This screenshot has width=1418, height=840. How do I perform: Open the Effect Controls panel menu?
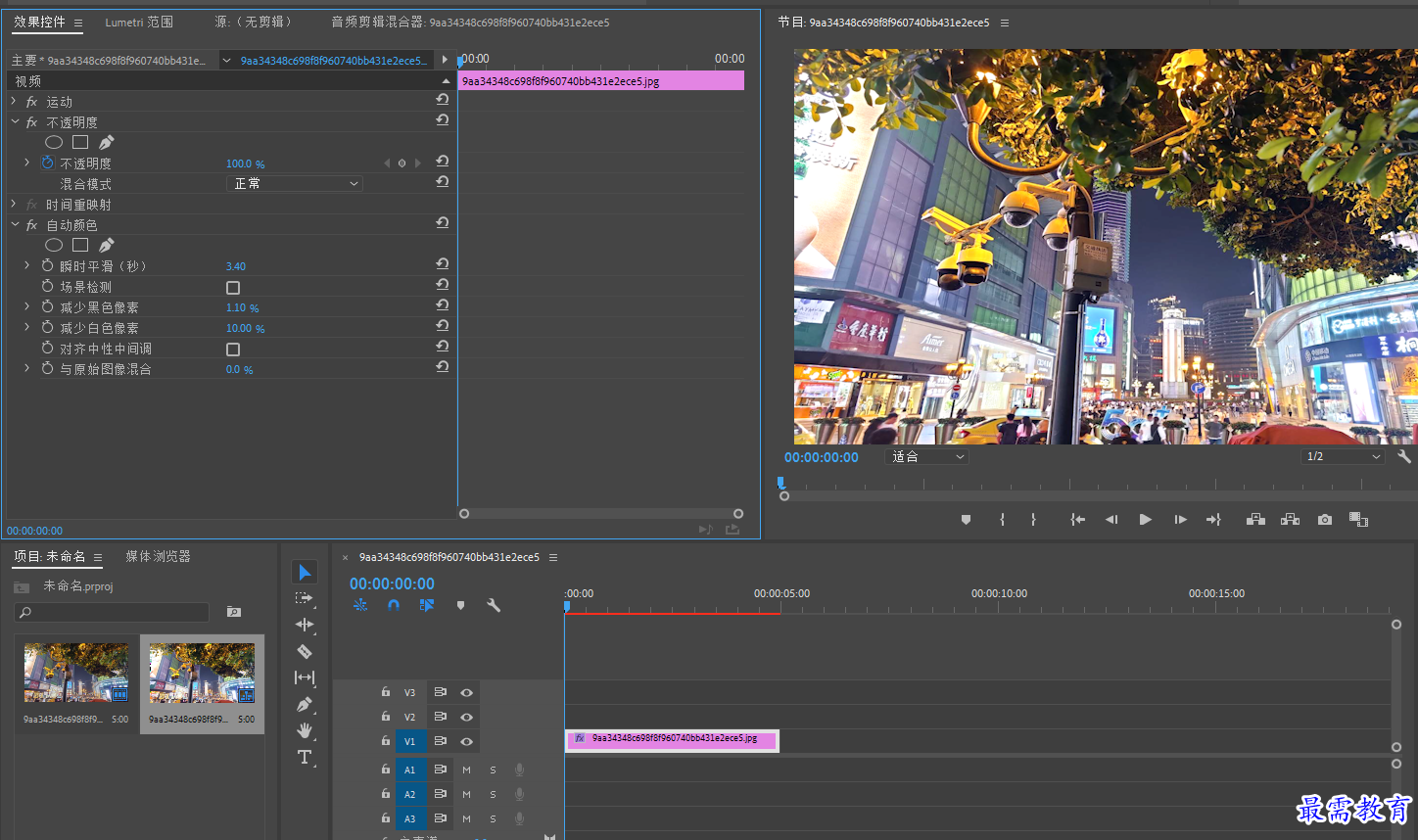78,23
